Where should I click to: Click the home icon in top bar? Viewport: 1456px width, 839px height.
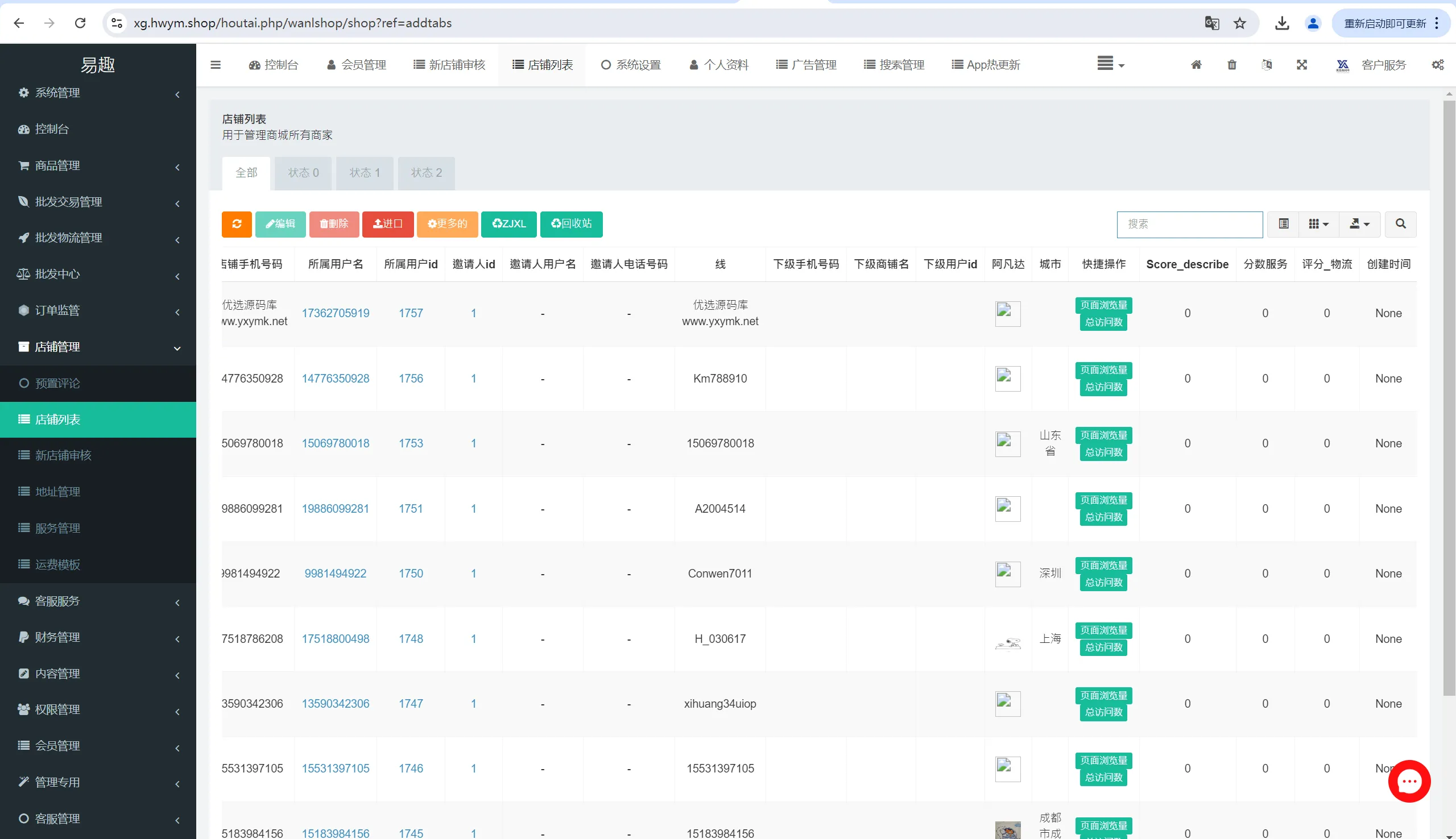click(1196, 65)
